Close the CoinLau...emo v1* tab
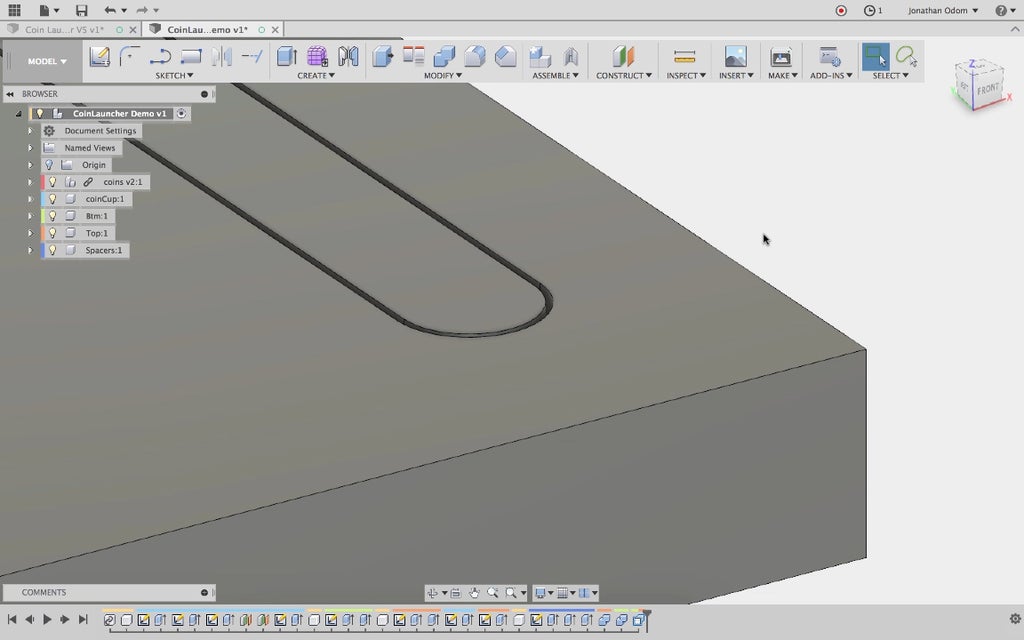The height and width of the screenshot is (640, 1024). point(276,29)
